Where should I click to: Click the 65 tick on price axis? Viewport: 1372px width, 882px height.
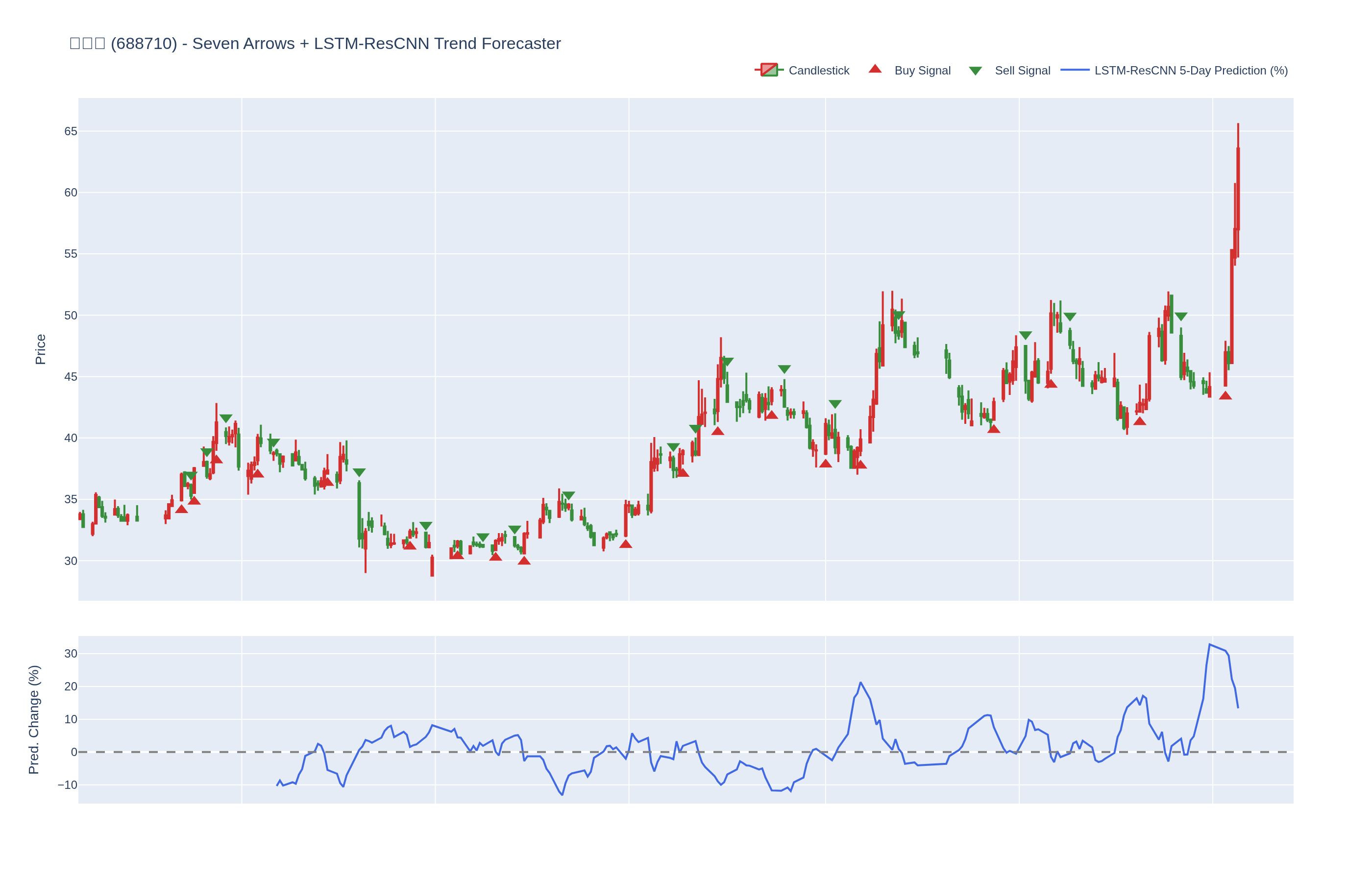[71, 131]
